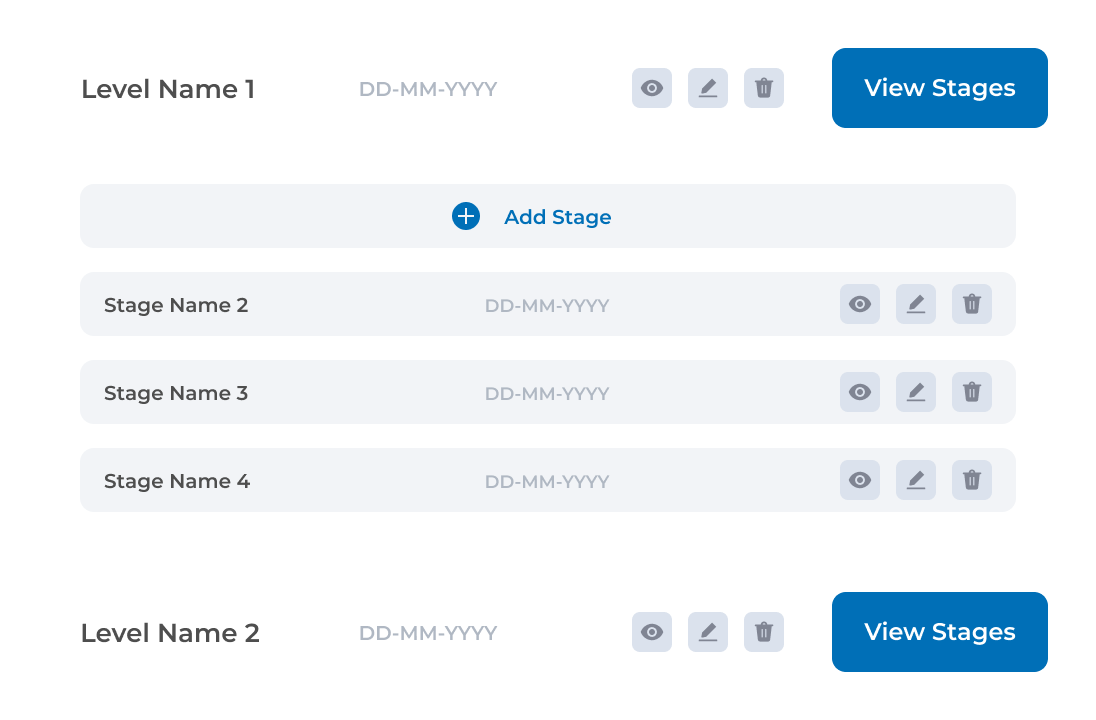This screenshot has height=720, width=1096.
Task: Delete Level Name 2 using trash icon
Action: pos(763,632)
